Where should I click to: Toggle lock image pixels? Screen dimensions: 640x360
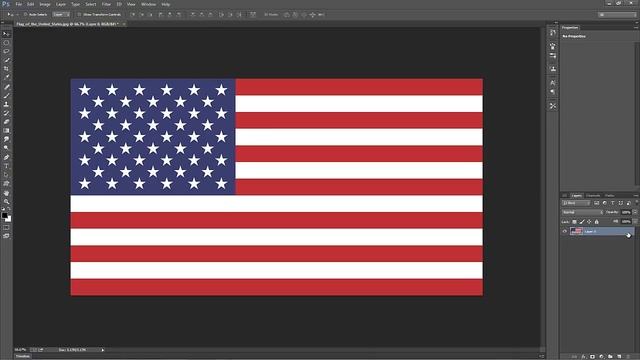pyautogui.click(x=582, y=222)
